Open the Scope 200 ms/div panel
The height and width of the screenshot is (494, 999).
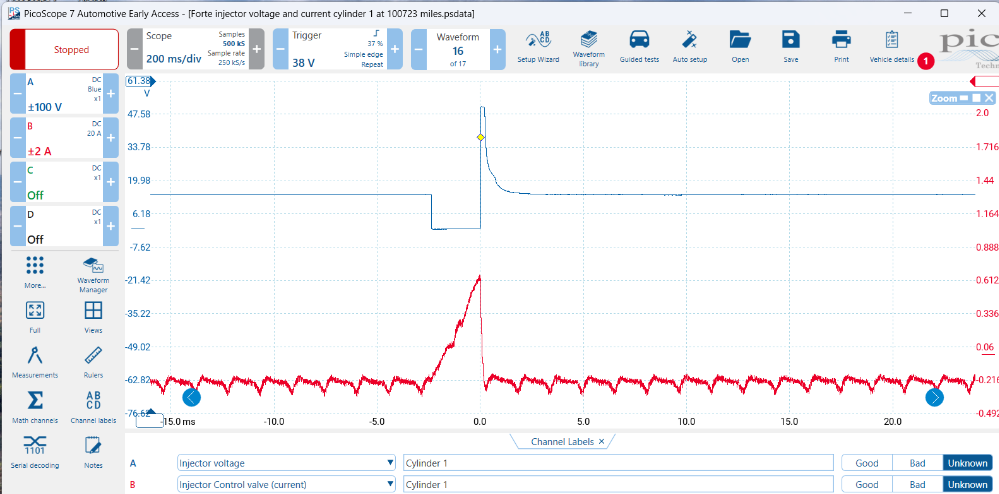[x=196, y=49]
